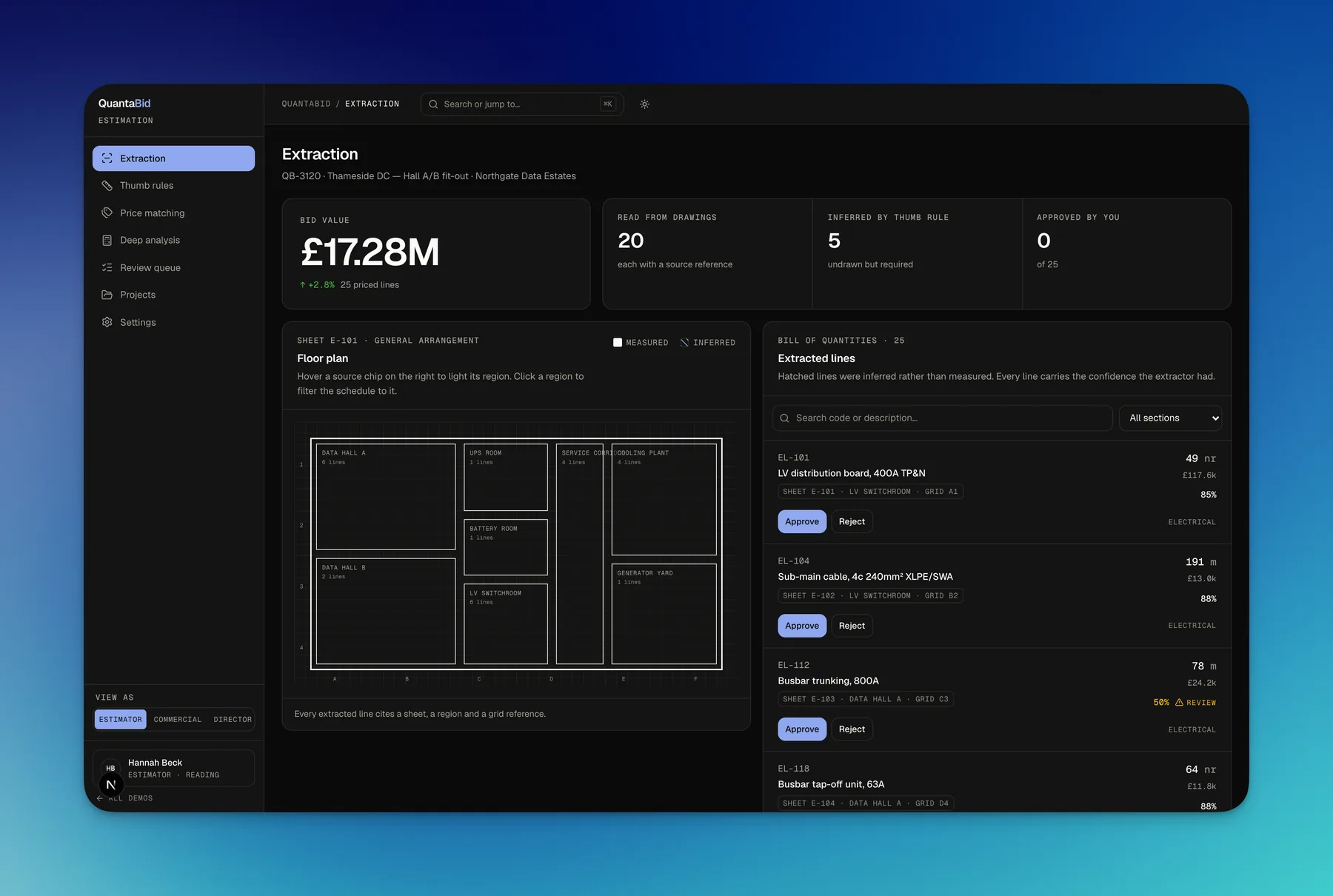Click EL-118 source chip Sheet E-104
1333x896 pixels.
pyautogui.click(x=866, y=803)
